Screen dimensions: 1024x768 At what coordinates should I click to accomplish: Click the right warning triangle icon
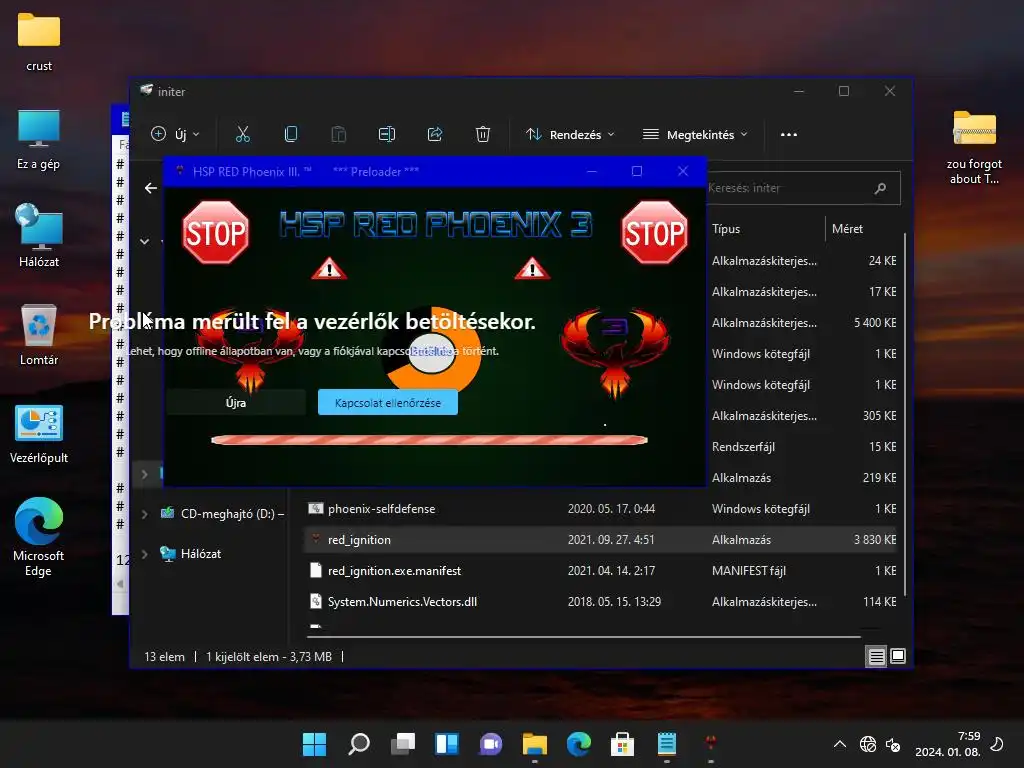[x=532, y=268]
